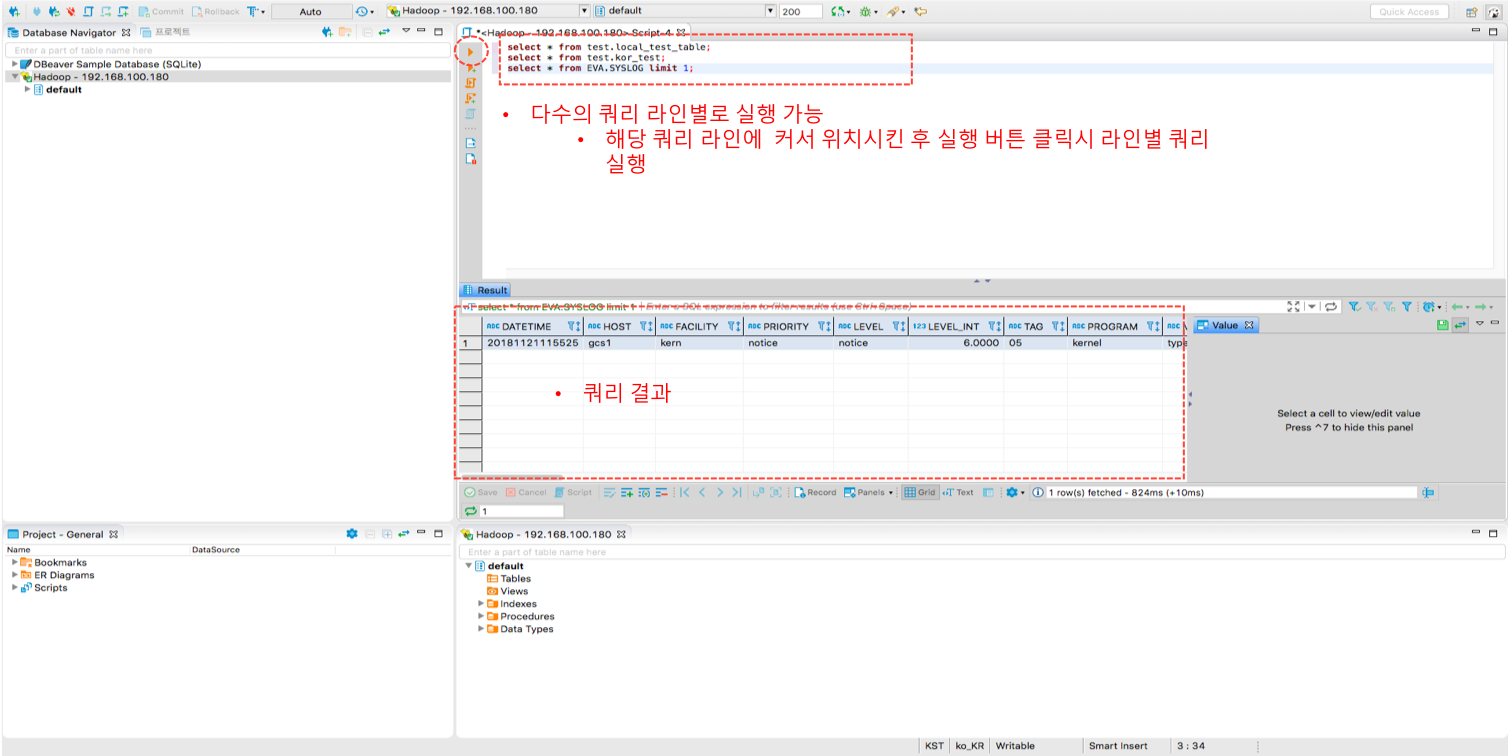
Task: Click the cell value 20181121115525
Action: point(533,343)
